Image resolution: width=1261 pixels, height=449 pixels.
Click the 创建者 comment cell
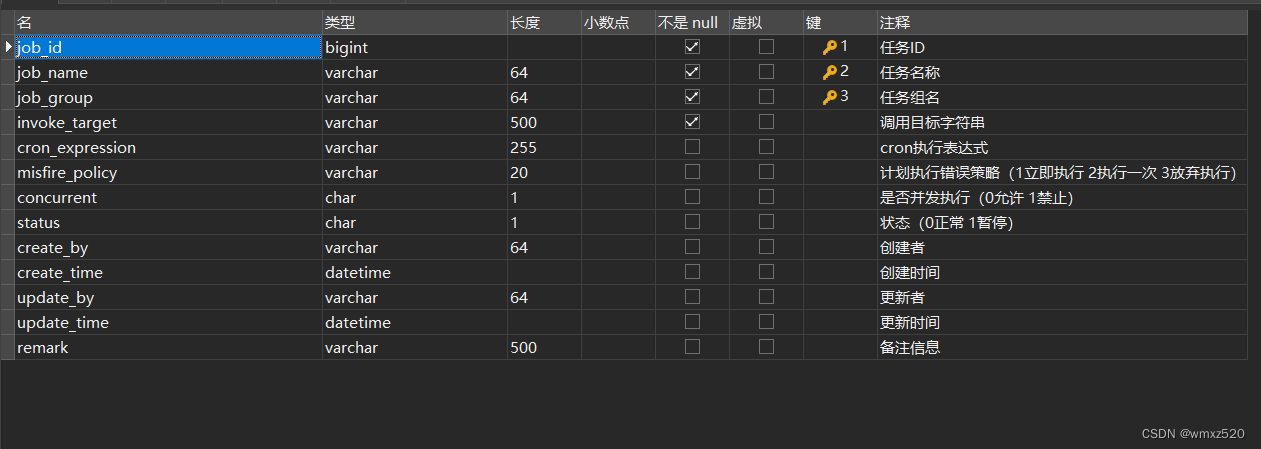pyautogui.click(x=1062, y=247)
